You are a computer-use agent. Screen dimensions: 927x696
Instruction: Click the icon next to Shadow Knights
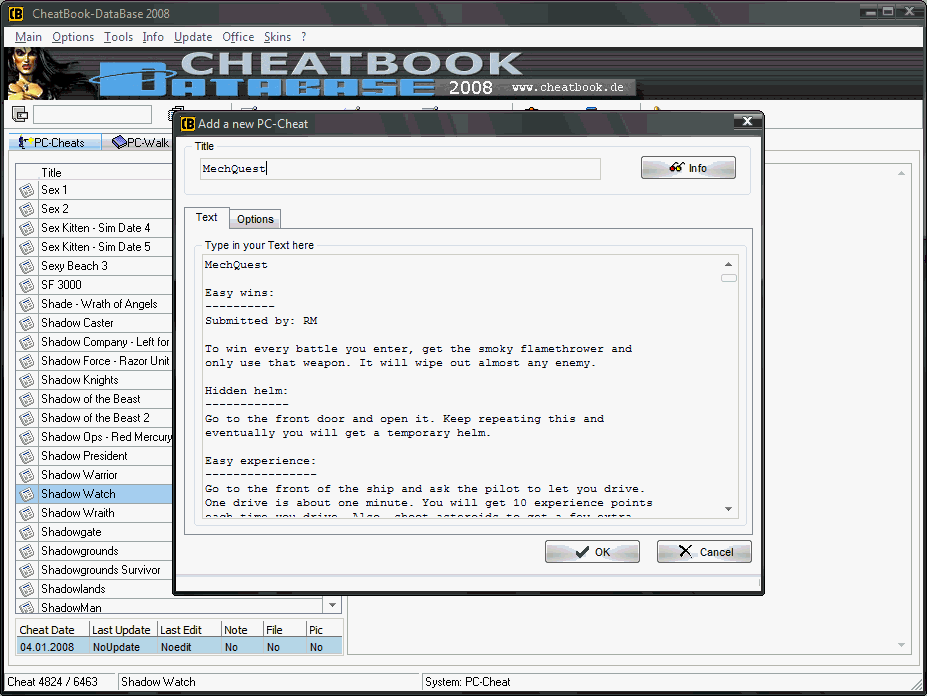[26, 380]
